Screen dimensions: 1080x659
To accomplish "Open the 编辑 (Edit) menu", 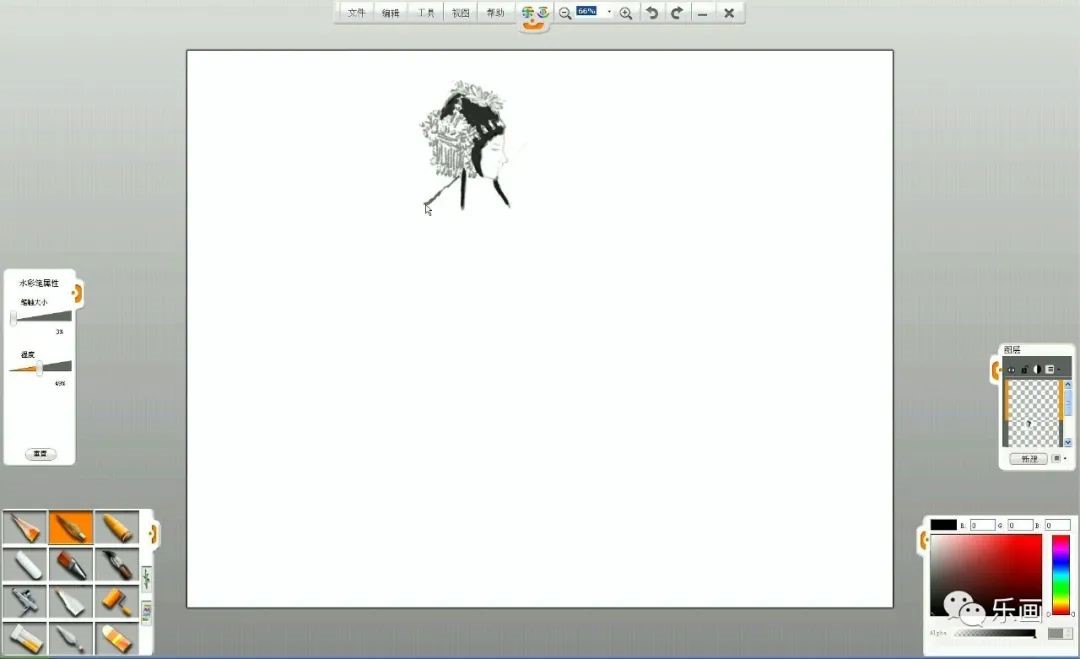I will pyautogui.click(x=390, y=13).
